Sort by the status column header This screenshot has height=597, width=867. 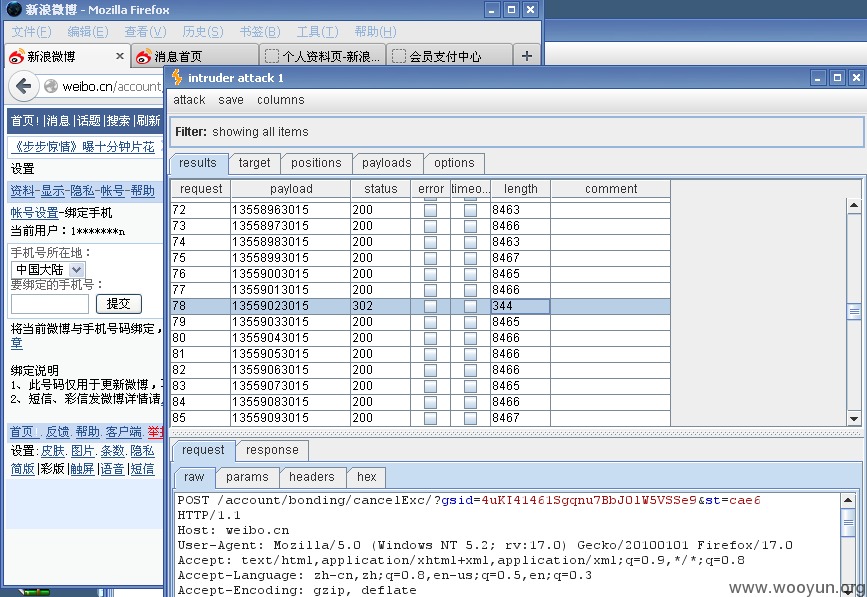pos(380,189)
